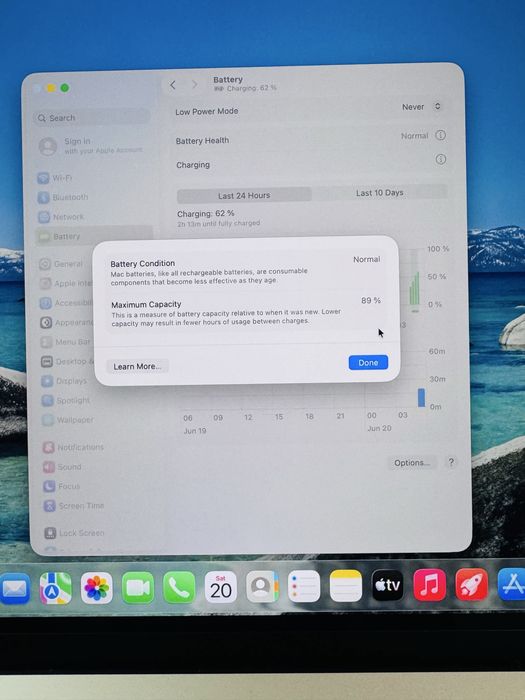Viewport: 525px width, 700px height.
Task: Open Calendar showing 20 from the Dock
Action: click(221, 587)
